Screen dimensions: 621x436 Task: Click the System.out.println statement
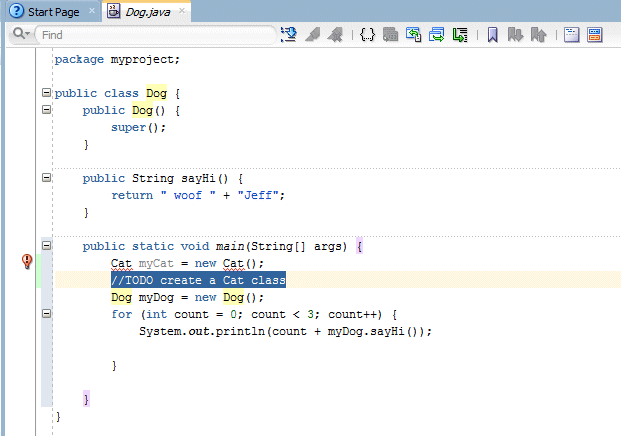click(x=285, y=331)
